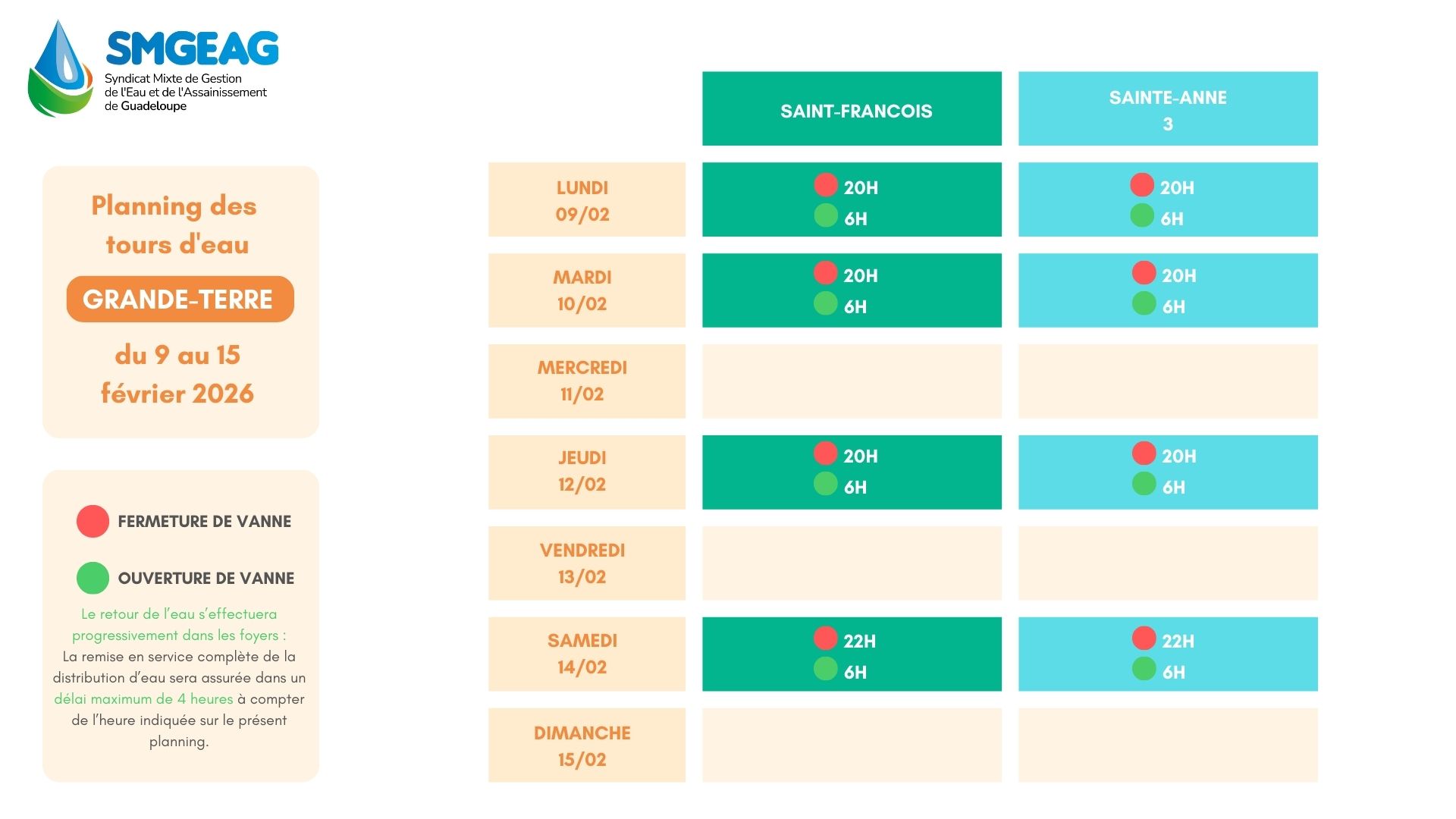Click the SMGEAG water drop logo
Viewport: 1456px width, 819px height.
61,68
